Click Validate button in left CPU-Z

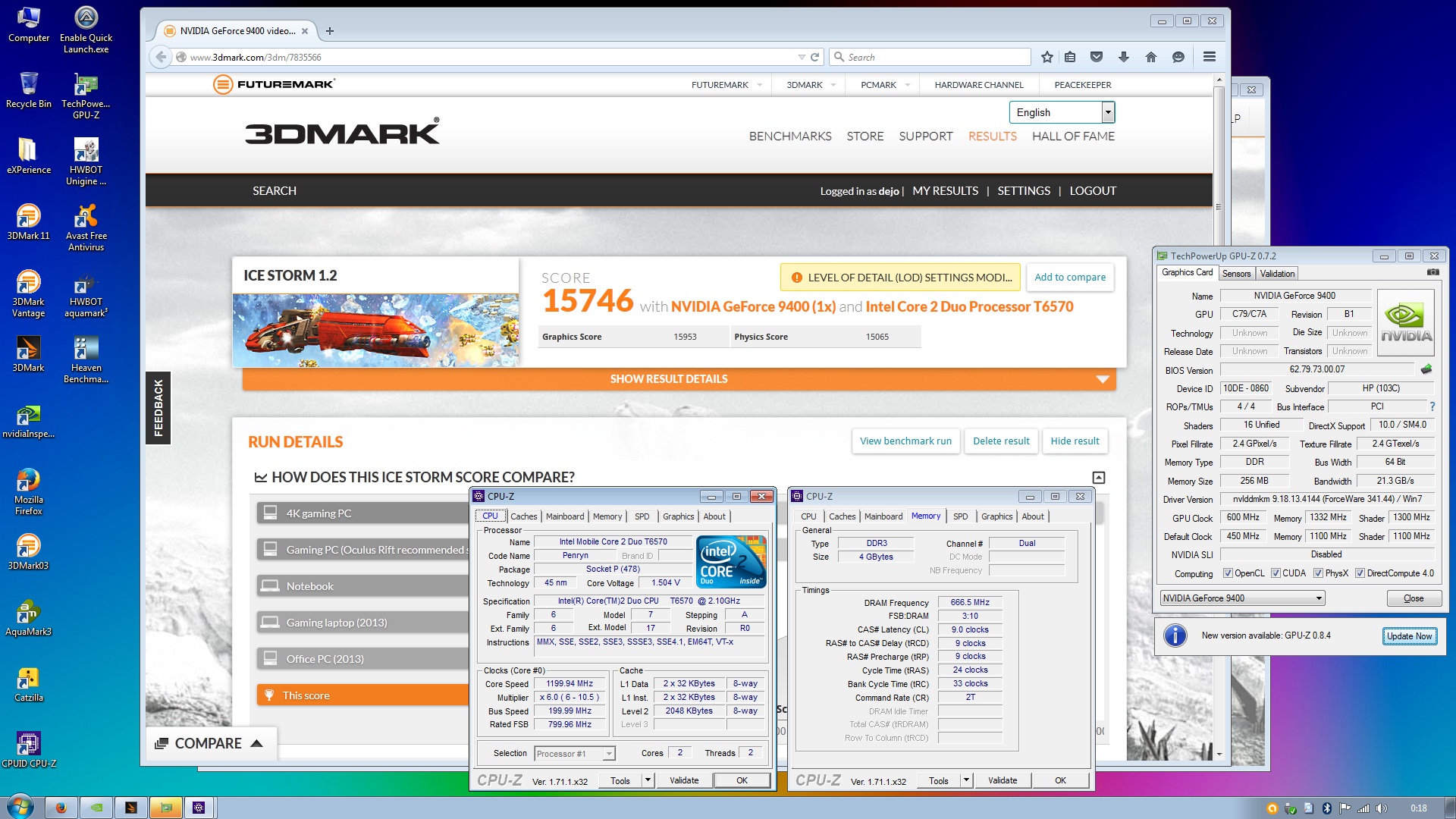(684, 780)
